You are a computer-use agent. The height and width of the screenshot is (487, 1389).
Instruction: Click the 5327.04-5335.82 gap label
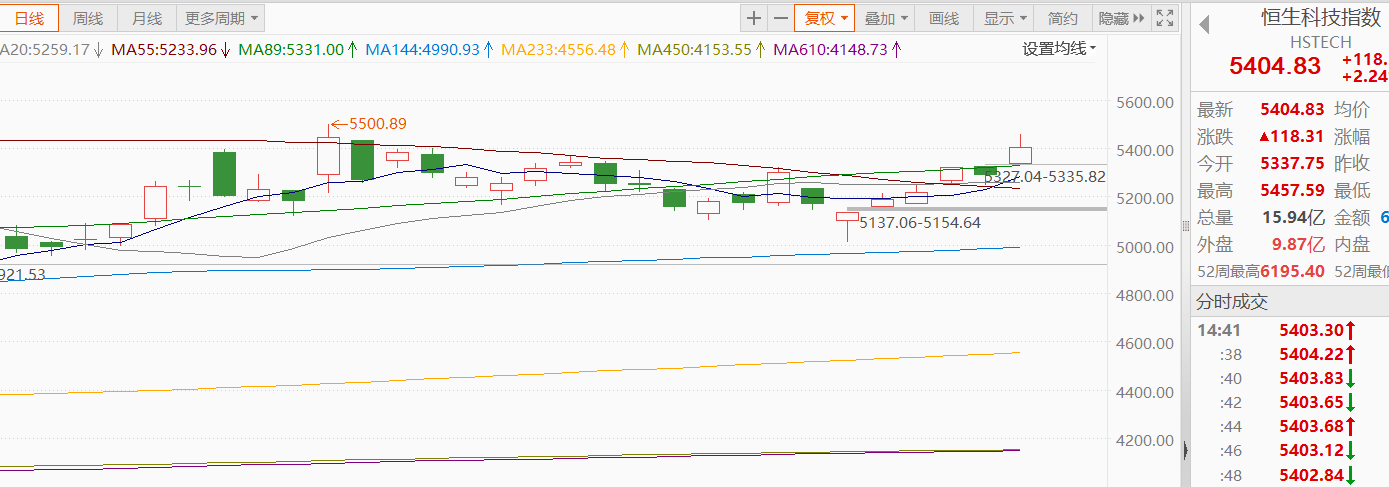click(1045, 176)
